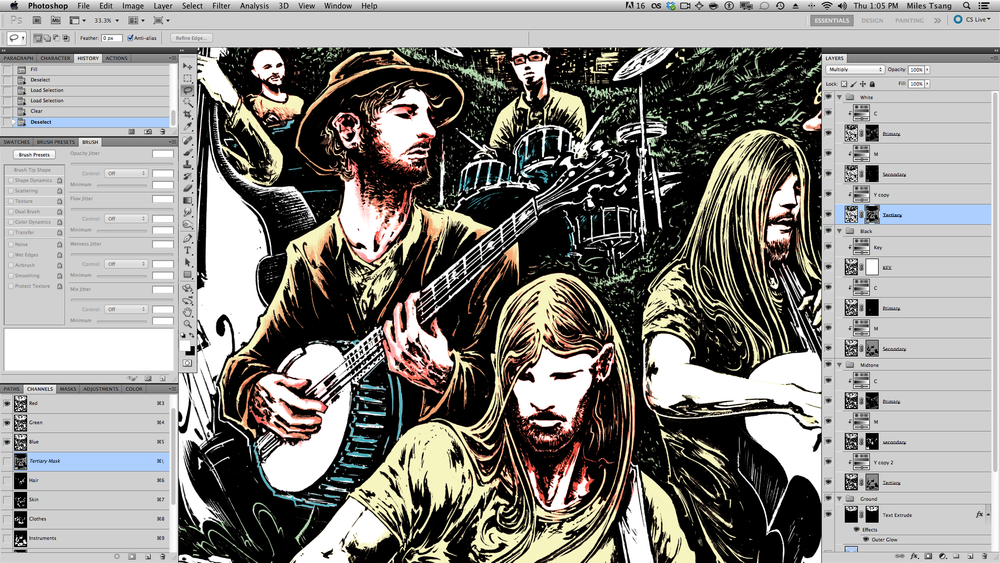Select the Zoom tool in toolbox
This screenshot has width=1000, height=563.
tap(188, 324)
